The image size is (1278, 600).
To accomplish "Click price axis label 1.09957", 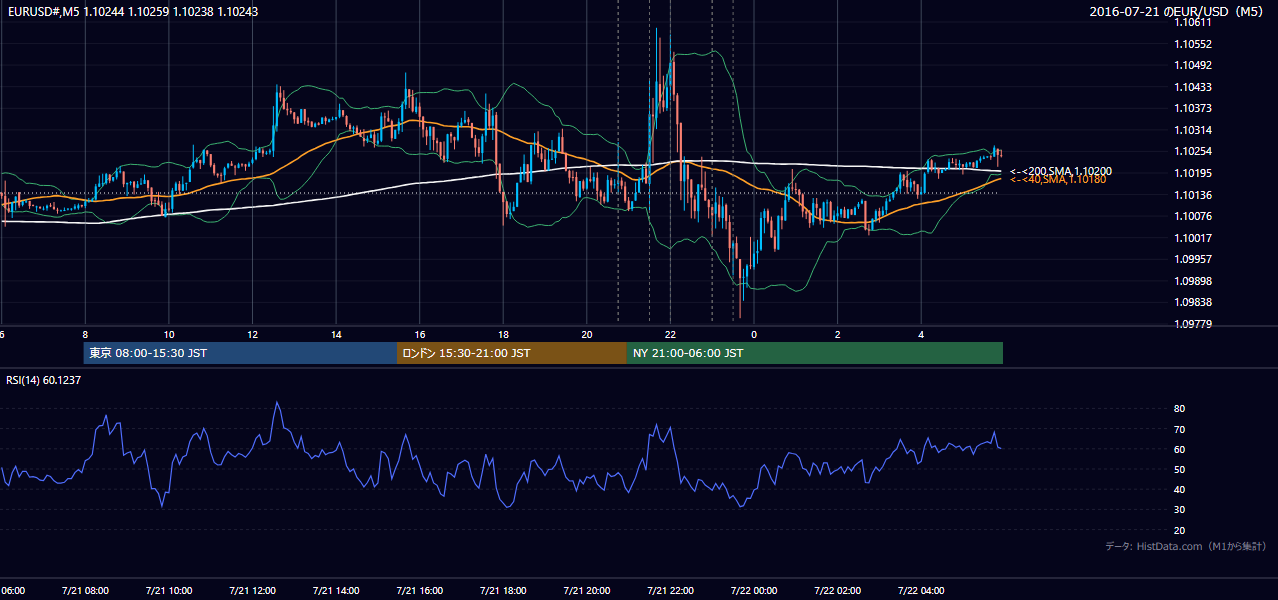I will click(1194, 258).
